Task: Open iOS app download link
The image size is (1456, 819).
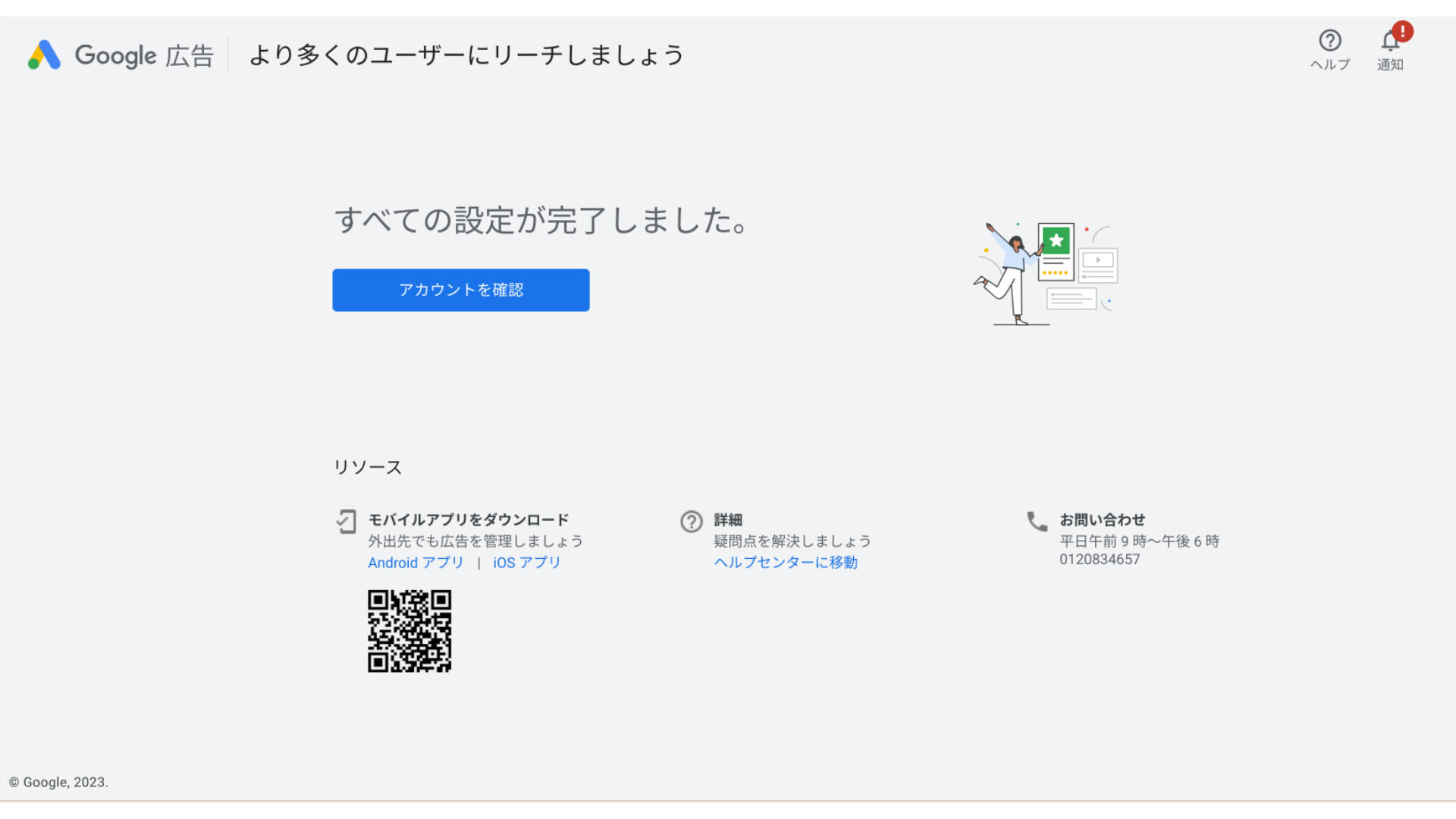Action: point(526,562)
